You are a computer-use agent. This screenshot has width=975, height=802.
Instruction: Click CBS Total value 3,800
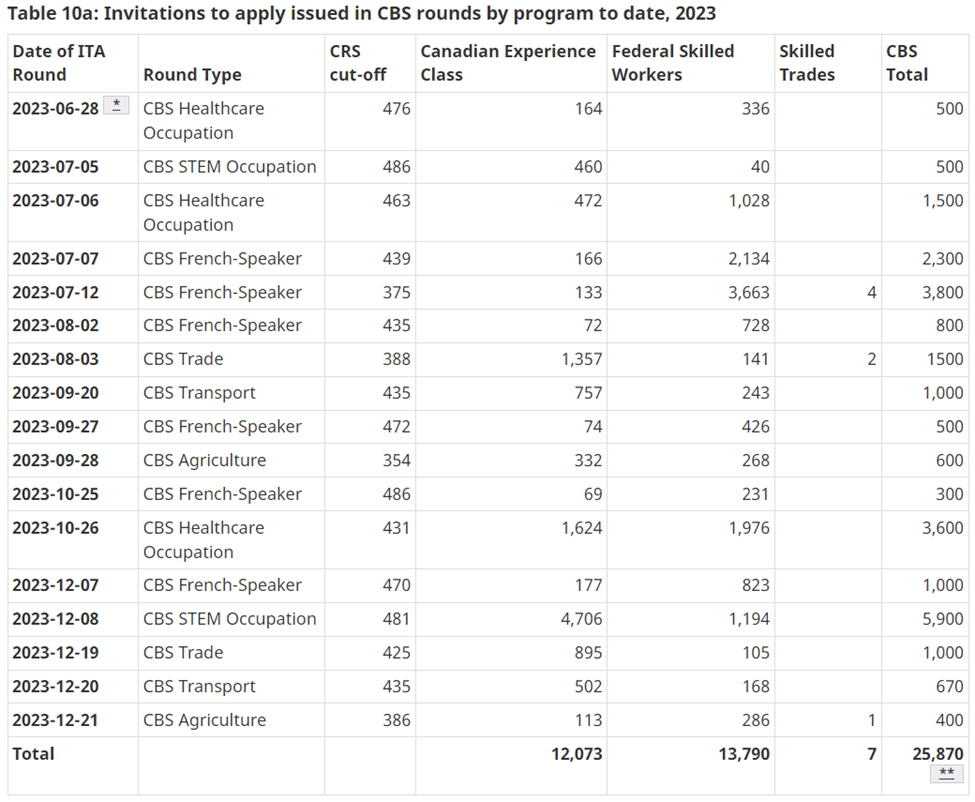tap(943, 292)
